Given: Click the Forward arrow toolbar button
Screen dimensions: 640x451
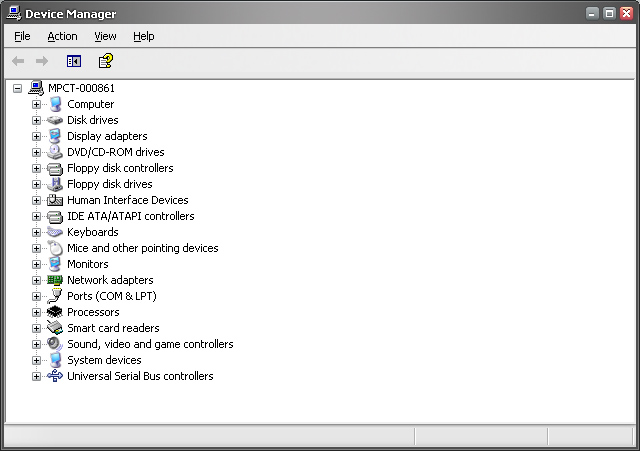Looking at the screenshot, I should pos(42,61).
